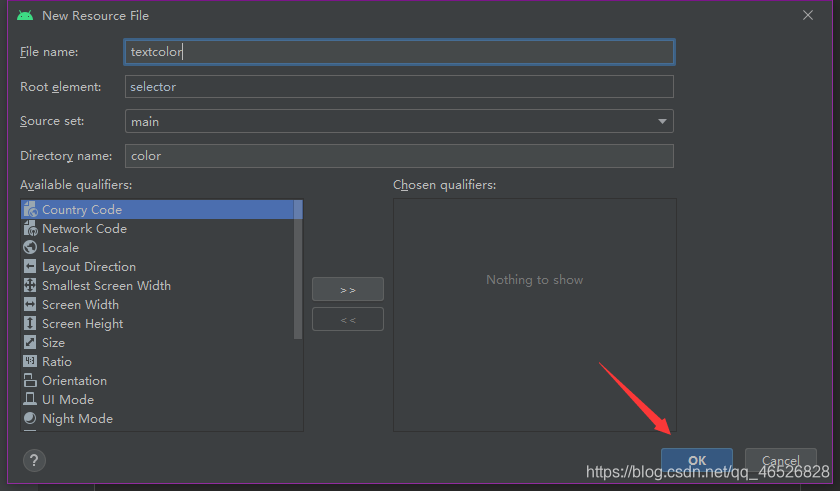Select the Screen Width qualifier
Viewport: 840px width, 491px height.
pyautogui.click(x=158, y=305)
